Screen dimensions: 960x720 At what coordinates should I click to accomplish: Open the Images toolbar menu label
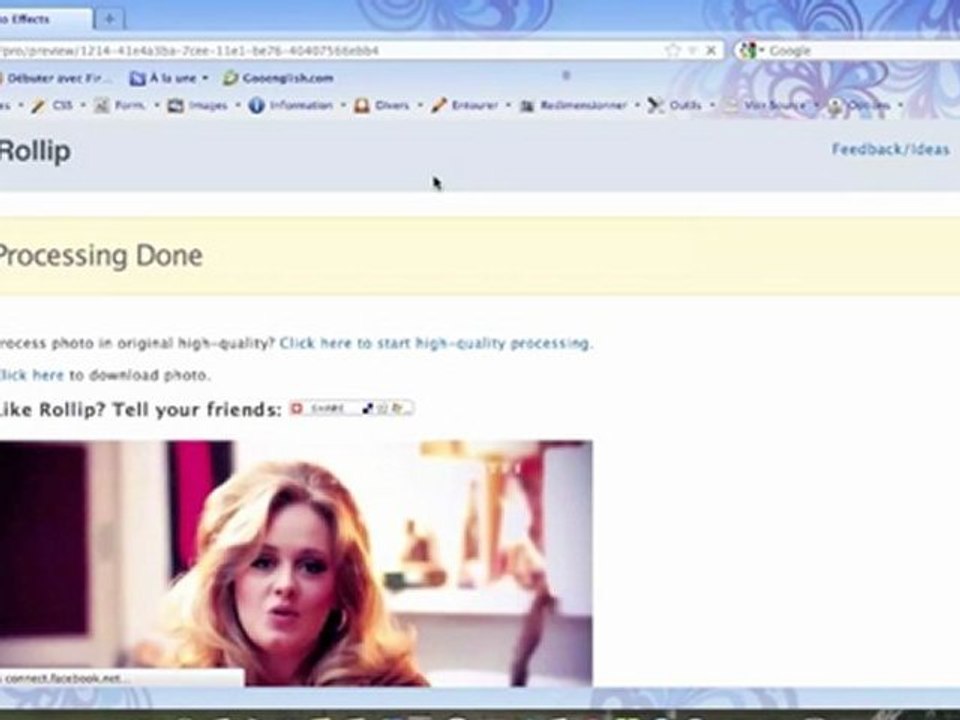tap(208, 106)
